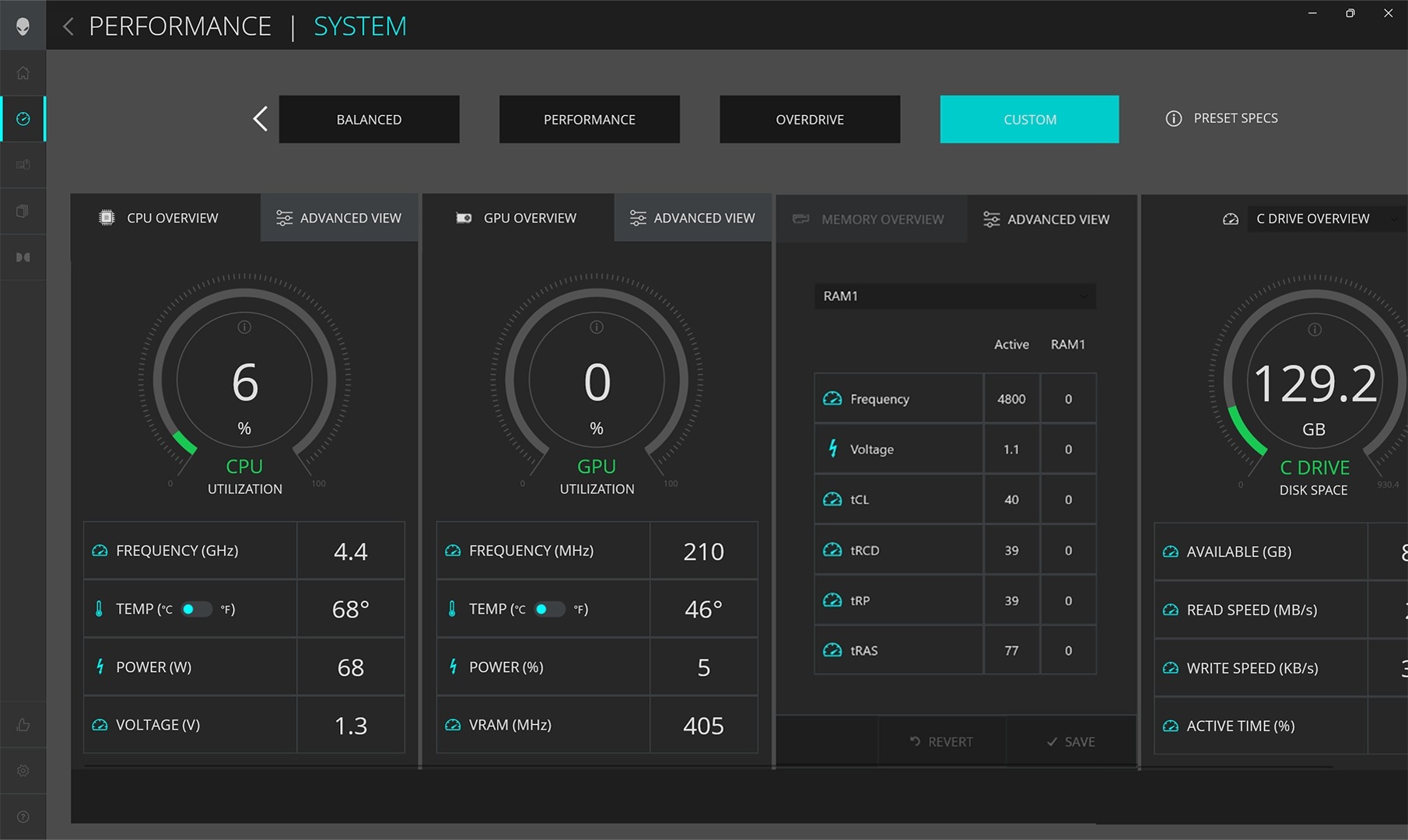The image size is (1408, 840).
Task: Open sidebar Settings gear
Action: (23, 770)
